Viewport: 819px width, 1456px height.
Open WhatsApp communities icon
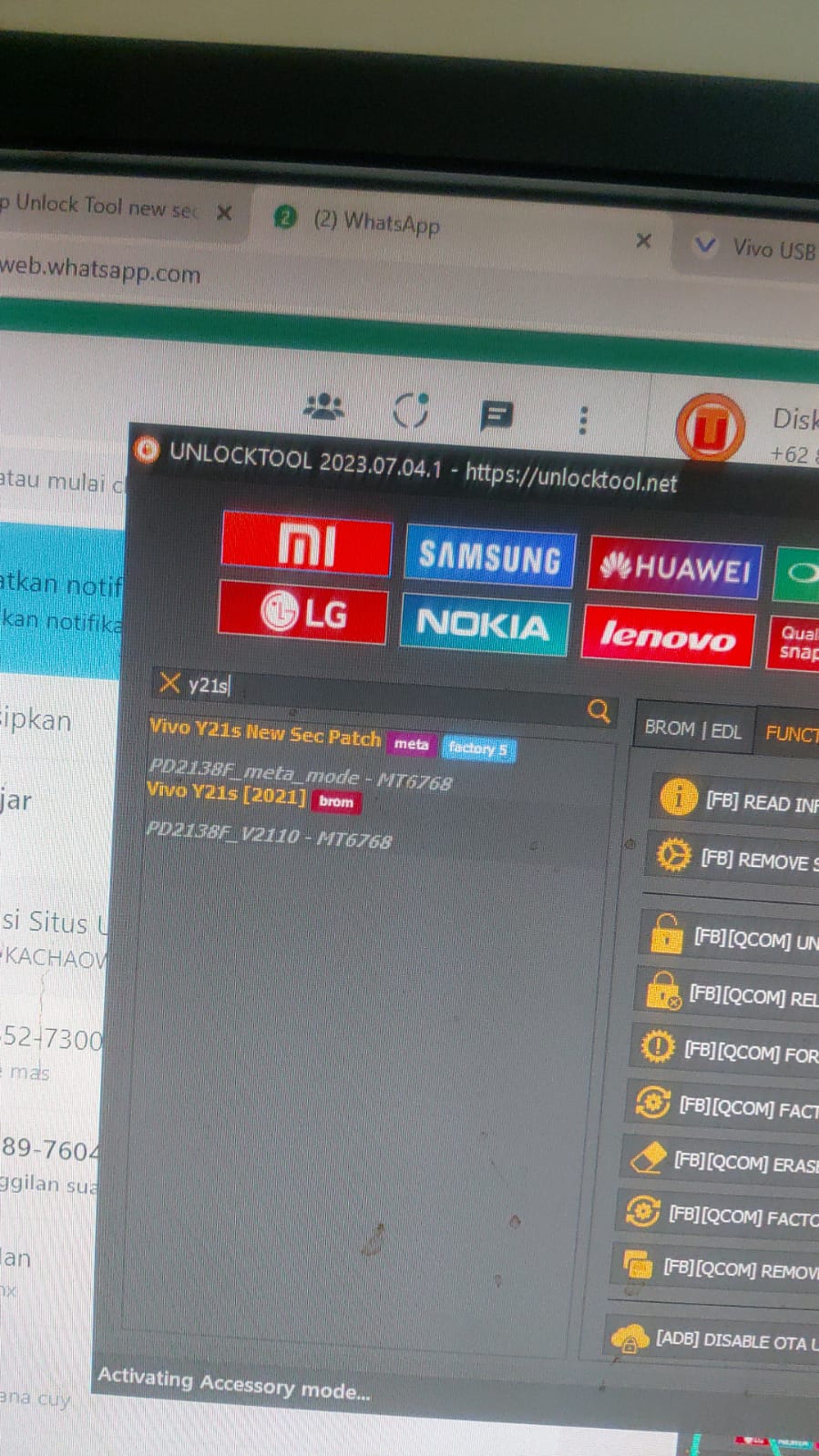click(x=323, y=406)
